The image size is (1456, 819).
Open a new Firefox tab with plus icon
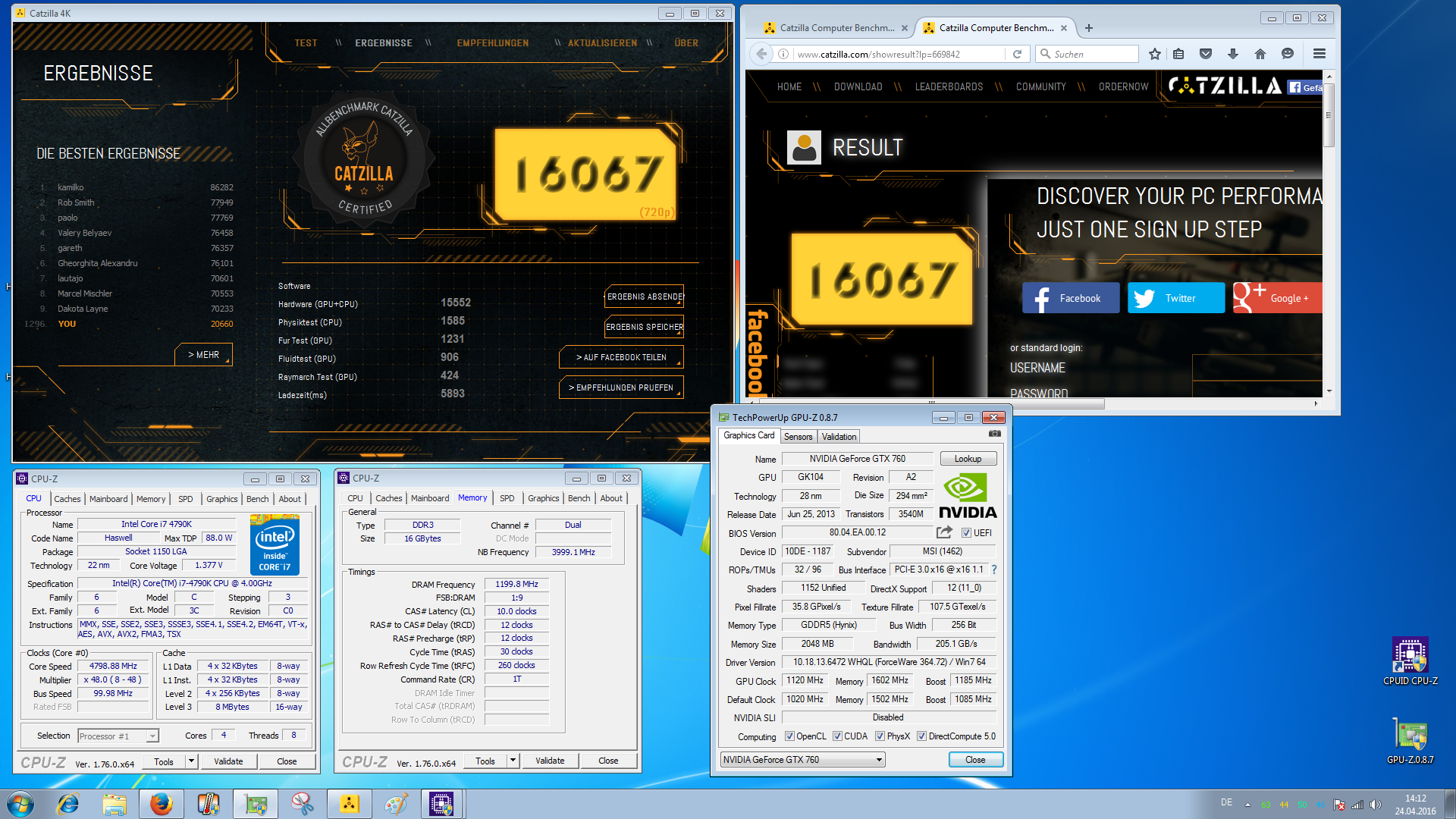coord(1089,28)
